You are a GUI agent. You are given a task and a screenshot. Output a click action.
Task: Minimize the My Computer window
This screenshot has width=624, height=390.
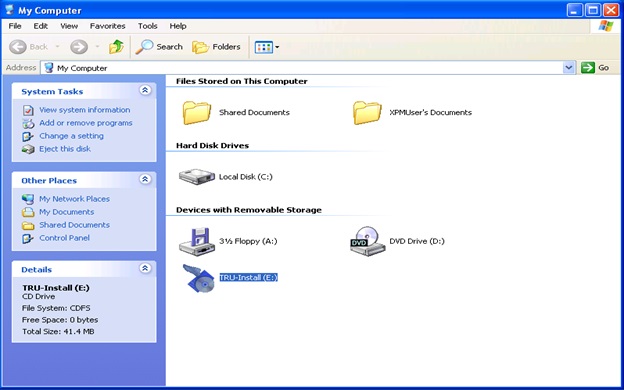tap(574, 10)
